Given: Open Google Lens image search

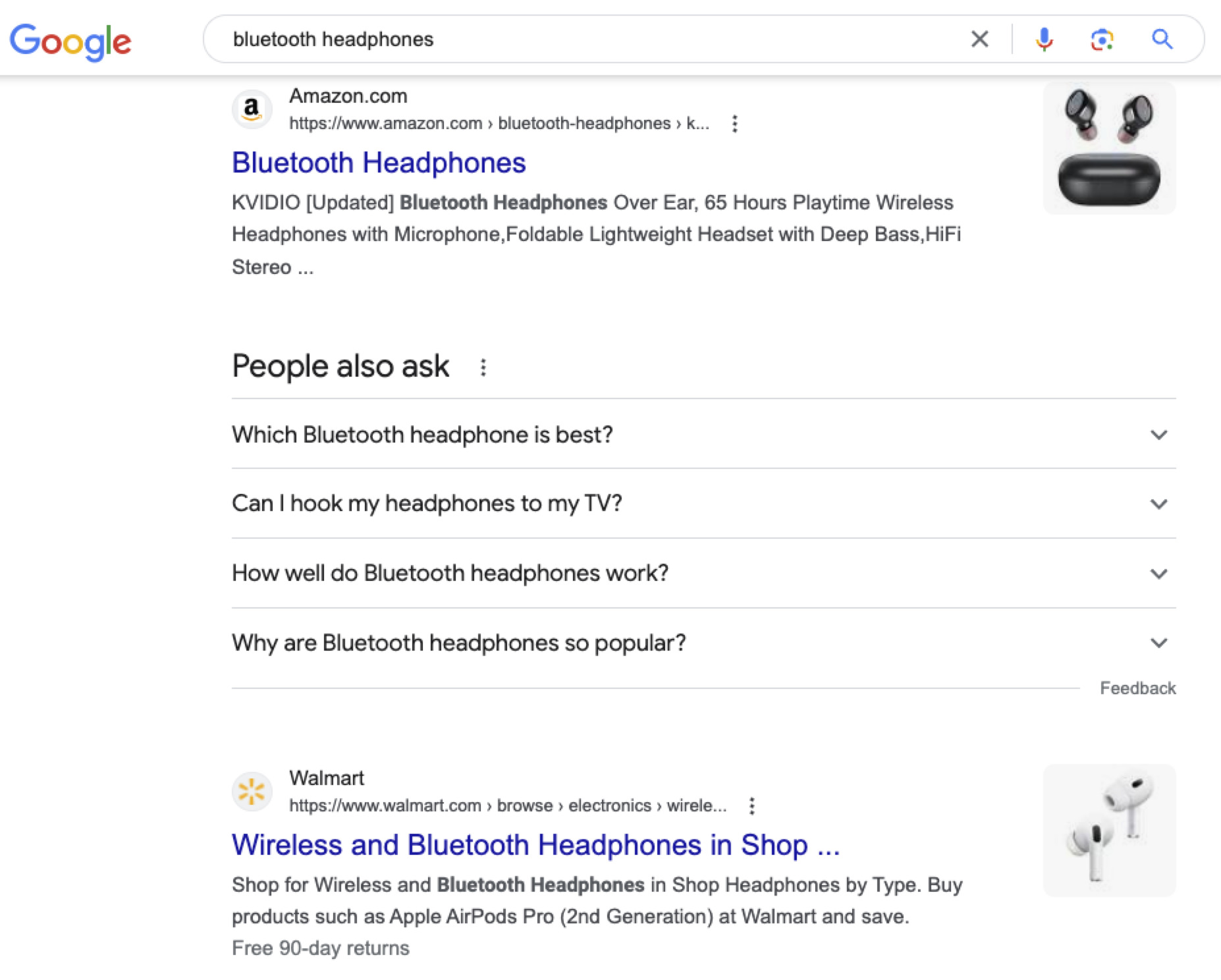Looking at the screenshot, I should pos(1102,39).
